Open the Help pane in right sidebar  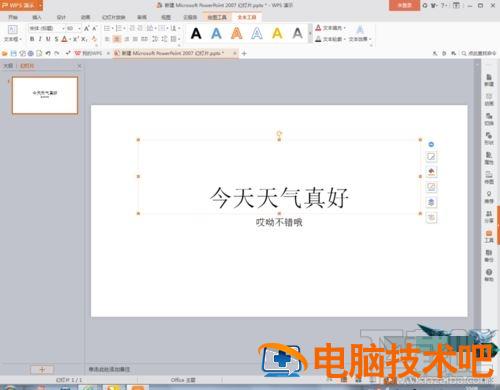point(489,275)
